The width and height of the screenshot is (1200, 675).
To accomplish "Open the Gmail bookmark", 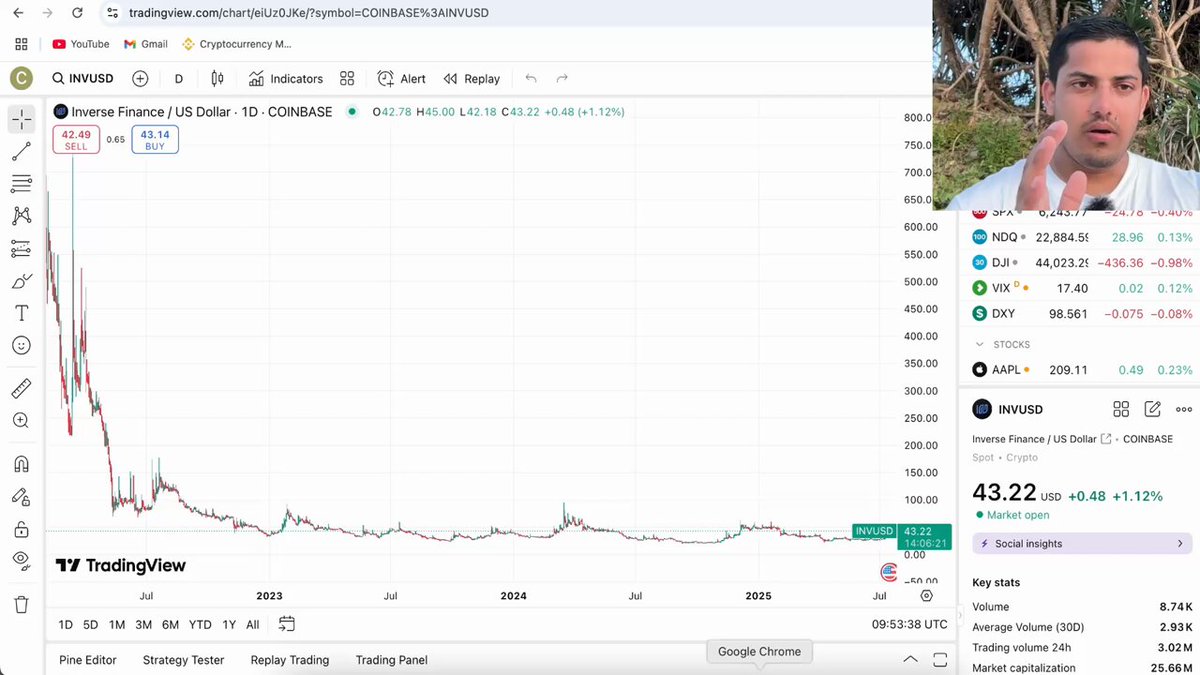I will 146,44.
